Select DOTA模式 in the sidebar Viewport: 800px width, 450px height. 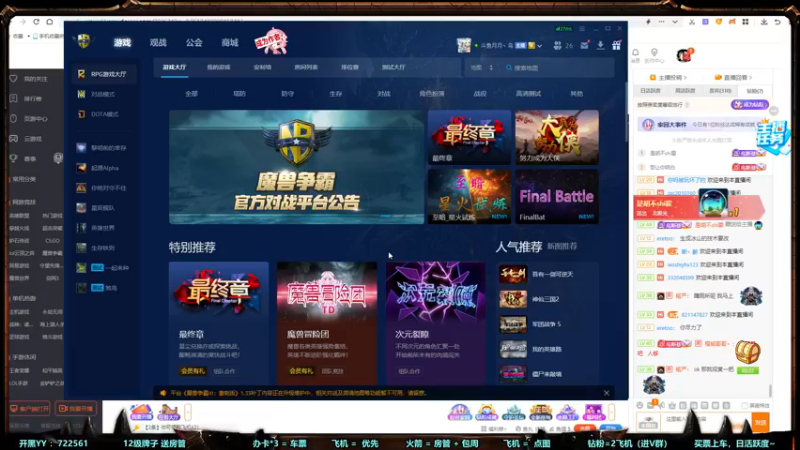click(104, 114)
